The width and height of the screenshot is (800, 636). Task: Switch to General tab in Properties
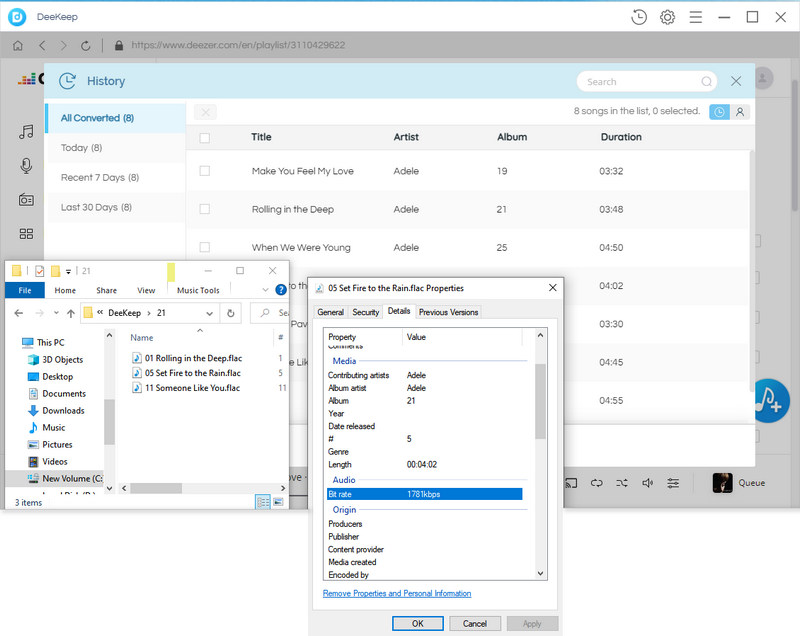(x=331, y=312)
